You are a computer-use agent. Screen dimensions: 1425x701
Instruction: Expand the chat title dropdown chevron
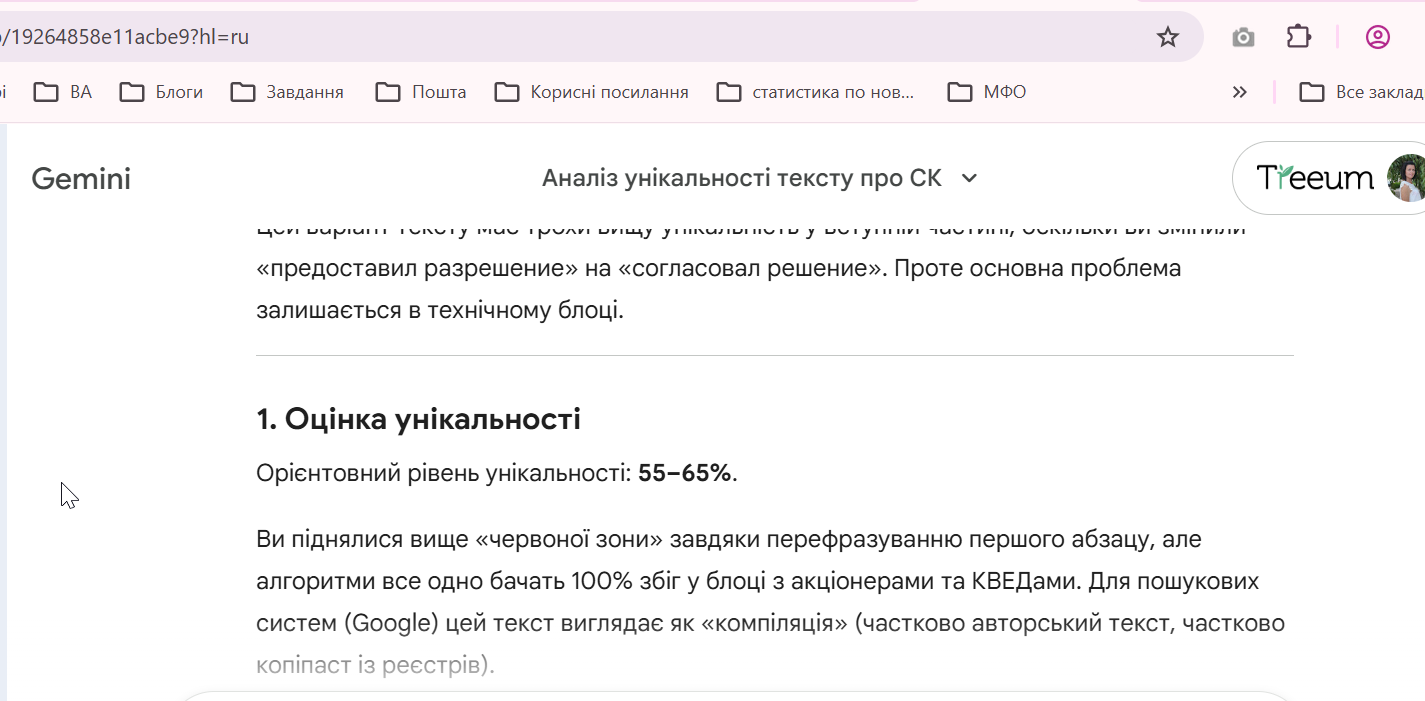tap(968, 178)
